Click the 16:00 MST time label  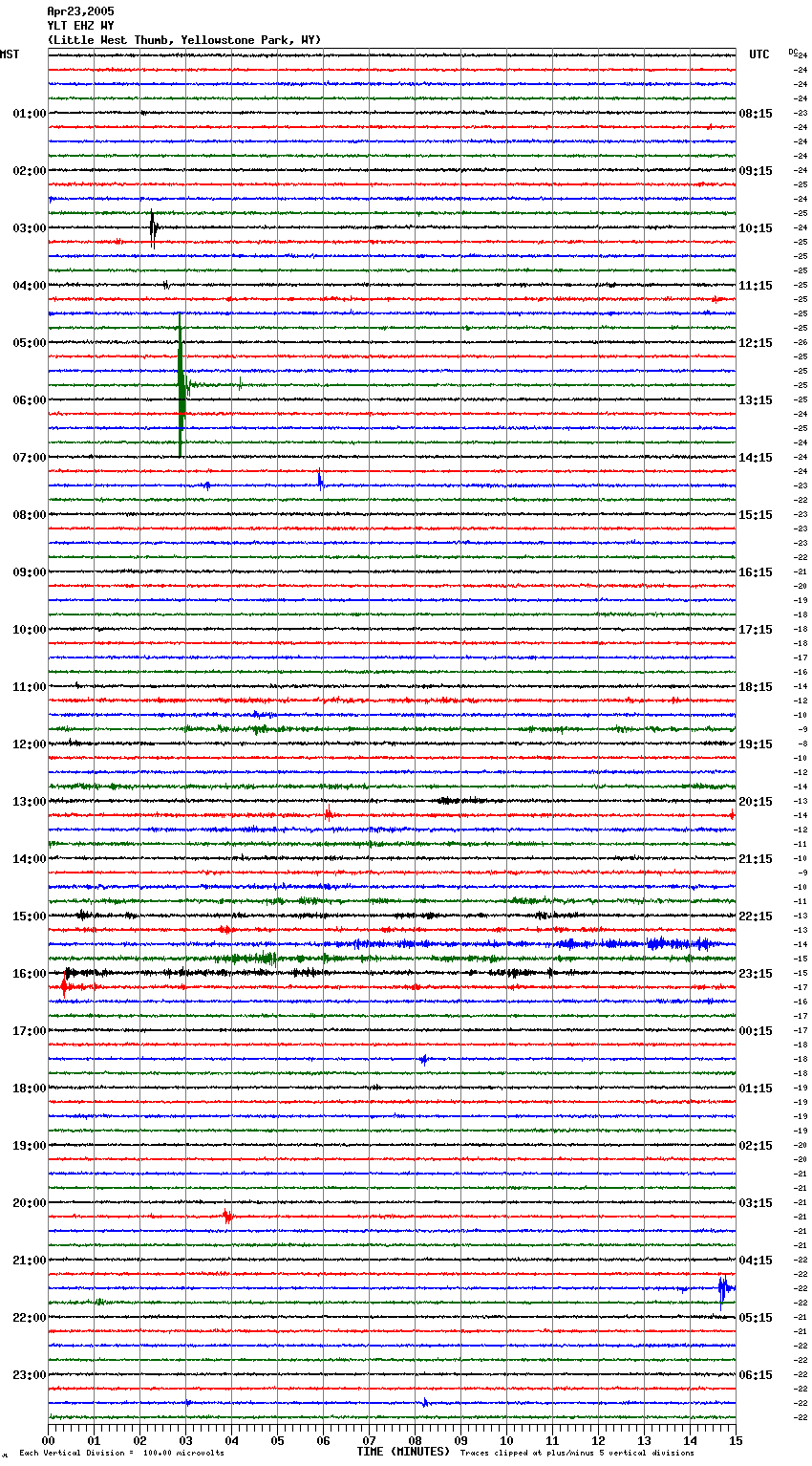tap(30, 974)
